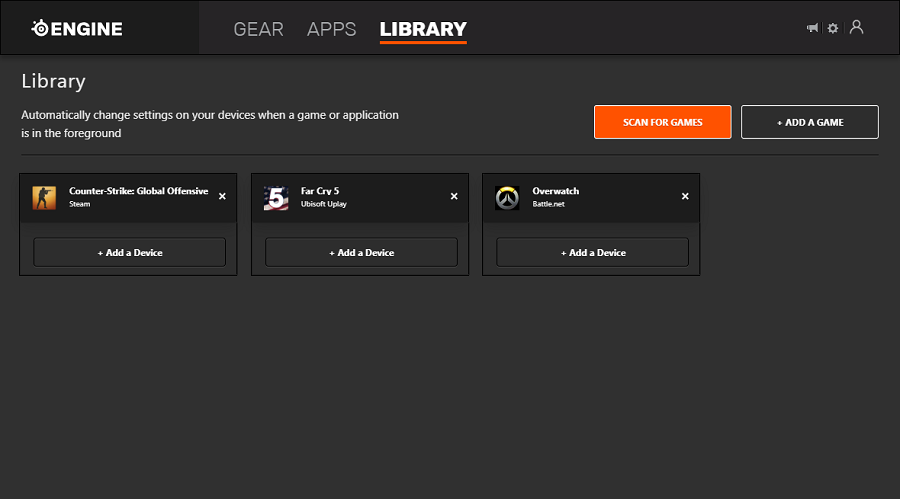This screenshot has height=499, width=900.
Task: Click the Counter-Strike: Global Offensive title
Action: coord(138,191)
